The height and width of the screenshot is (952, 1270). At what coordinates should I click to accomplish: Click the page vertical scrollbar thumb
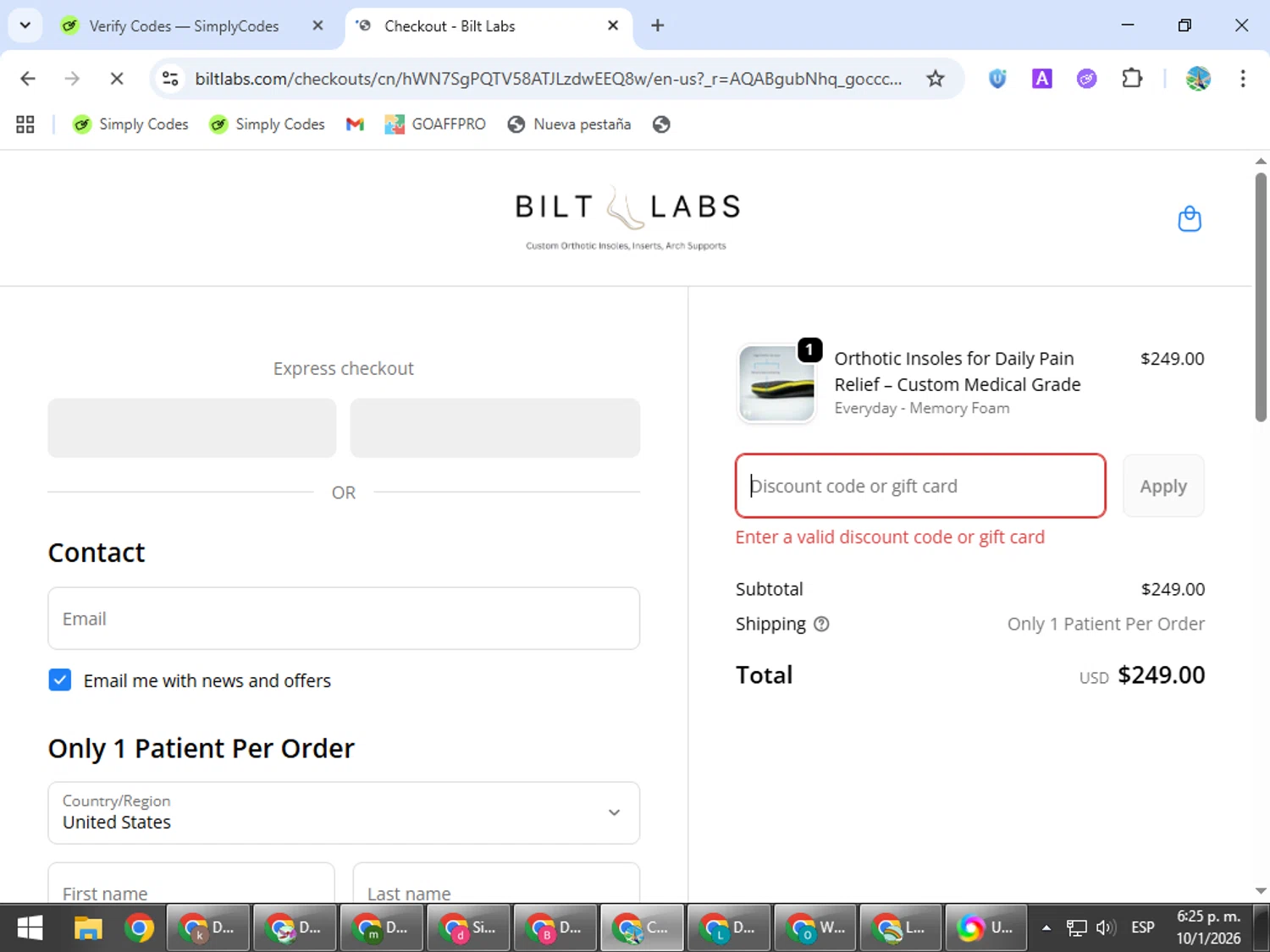(1261, 296)
